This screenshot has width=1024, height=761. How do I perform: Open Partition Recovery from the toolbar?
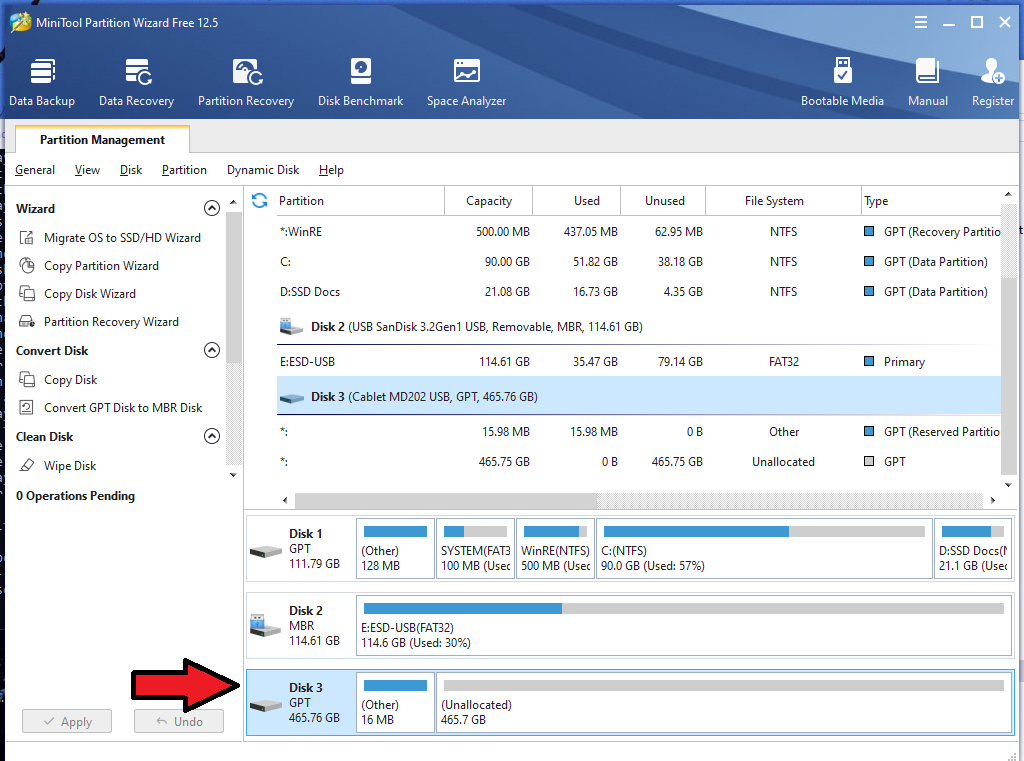(246, 82)
